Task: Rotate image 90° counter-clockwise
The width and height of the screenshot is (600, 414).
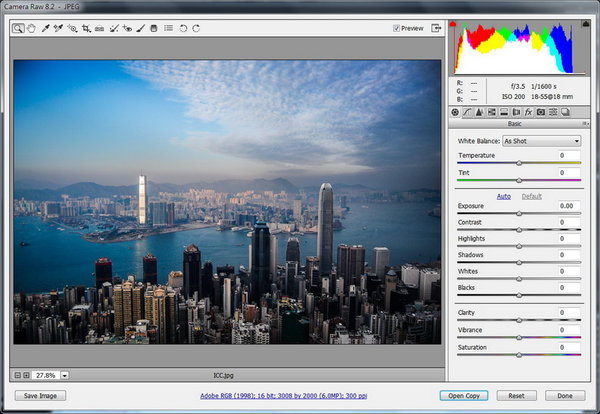Action: (182, 28)
